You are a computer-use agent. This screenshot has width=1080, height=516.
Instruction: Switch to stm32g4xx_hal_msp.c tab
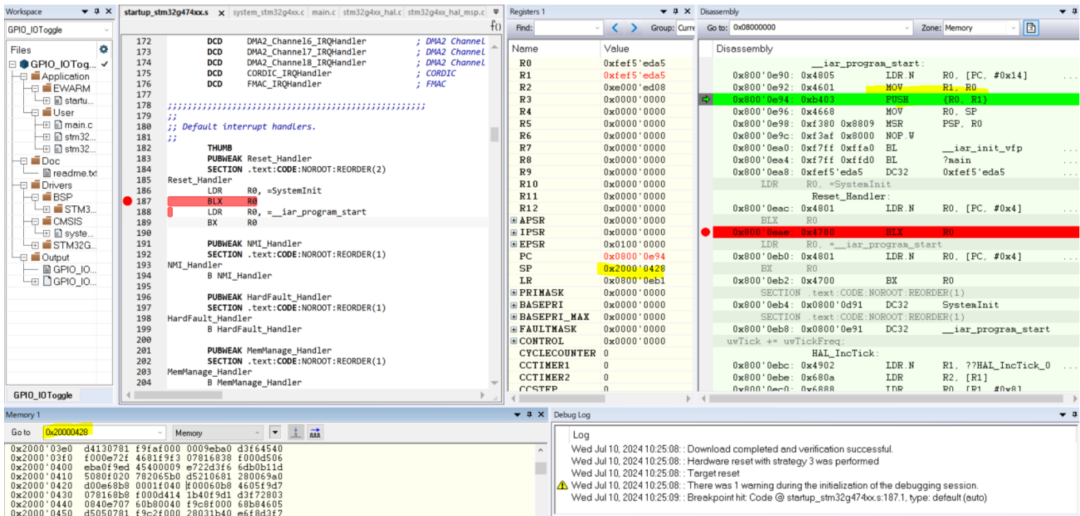pos(446,13)
